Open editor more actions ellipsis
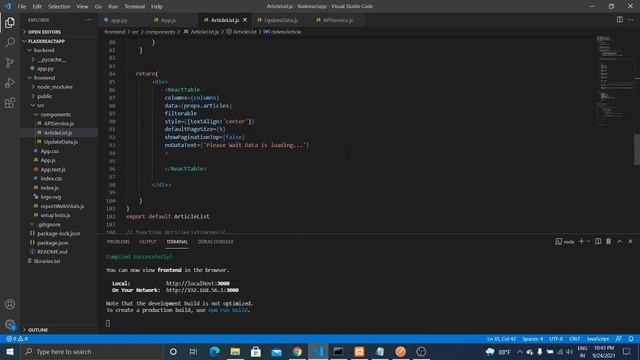The image size is (640, 360). pyautogui.click(x=631, y=20)
